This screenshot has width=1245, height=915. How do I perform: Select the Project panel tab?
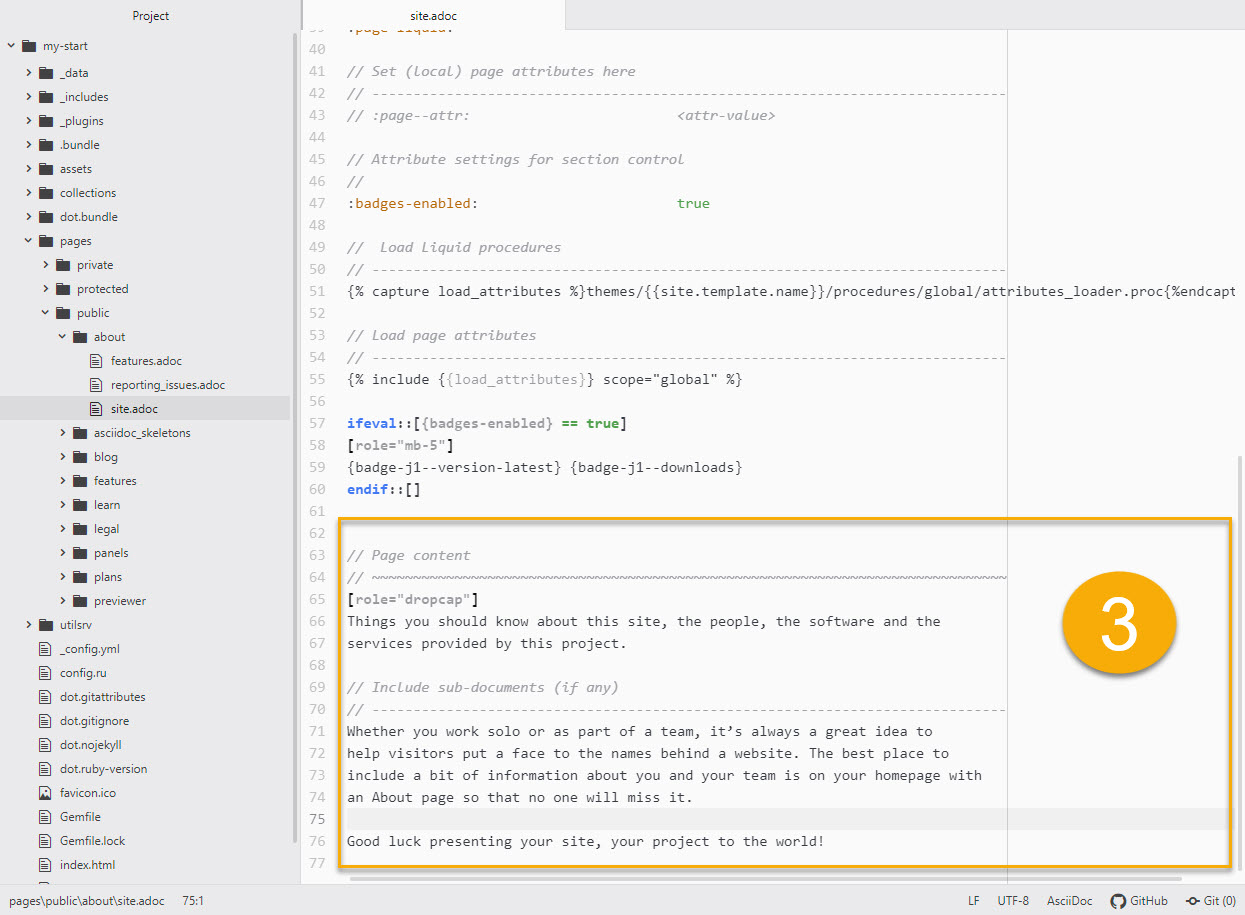pos(150,16)
